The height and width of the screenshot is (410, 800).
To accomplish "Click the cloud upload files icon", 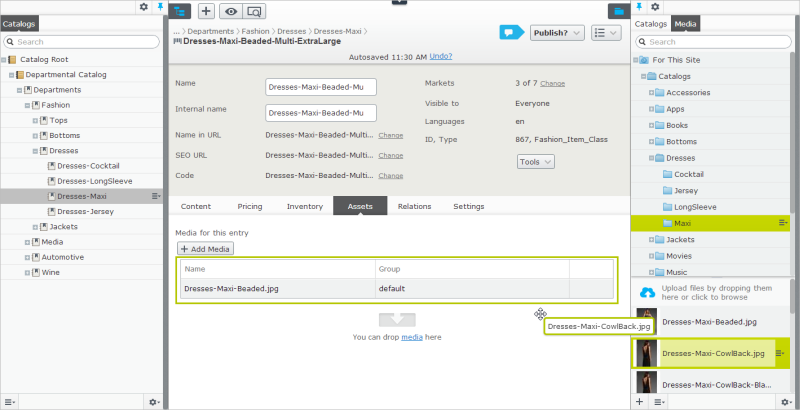I will point(647,292).
